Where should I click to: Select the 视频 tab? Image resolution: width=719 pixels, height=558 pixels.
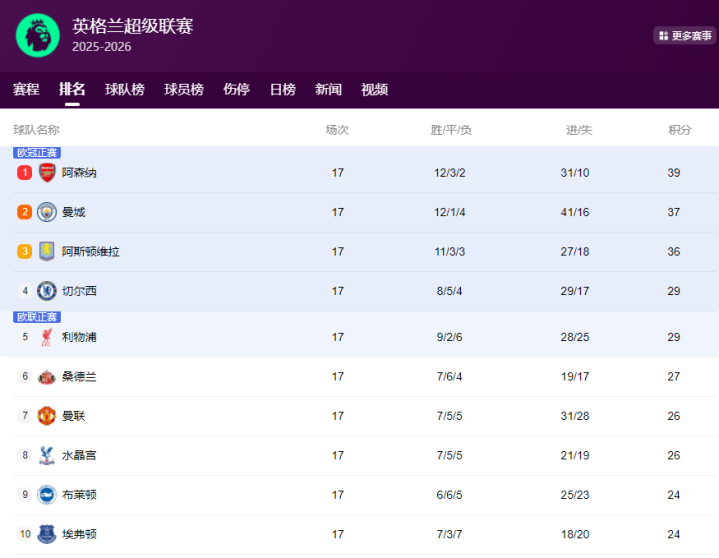coord(374,89)
